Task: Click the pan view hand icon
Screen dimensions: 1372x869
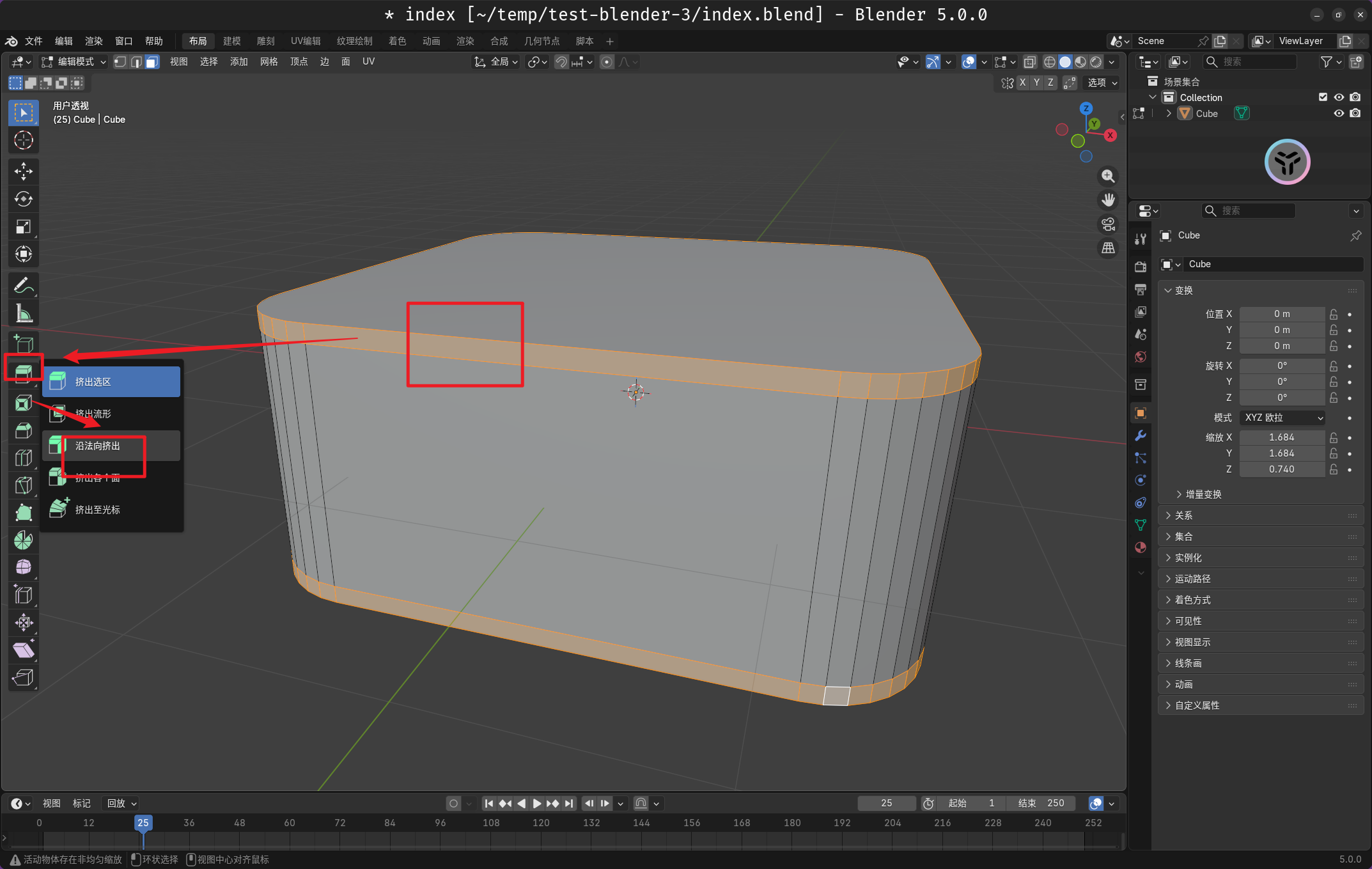Action: 1108,200
